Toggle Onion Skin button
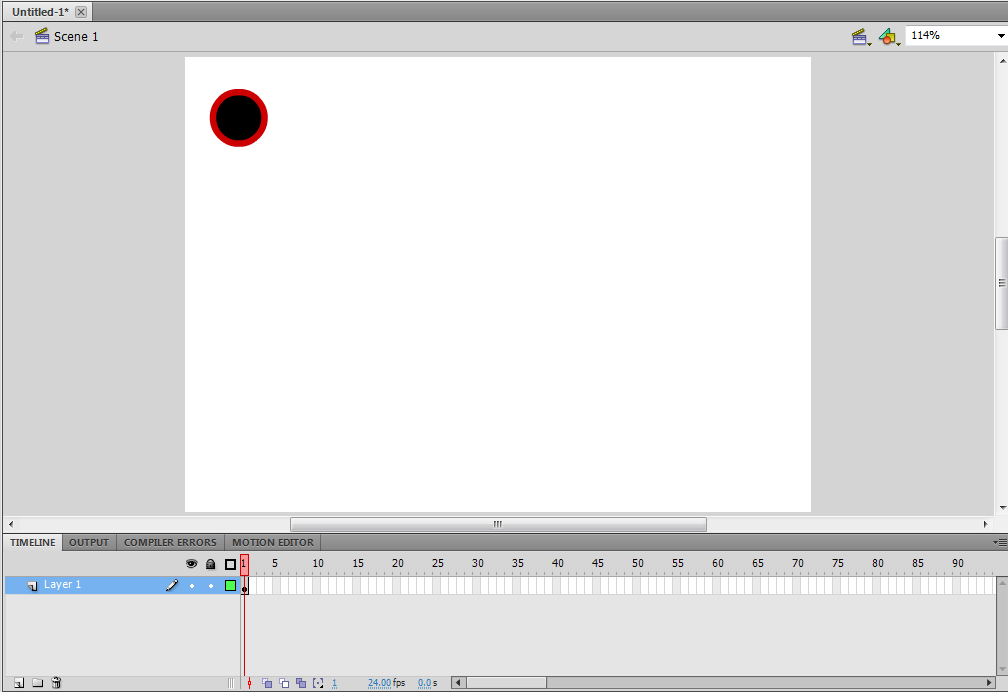The image size is (1008, 692). pyautogui.click(x=267, y=683)
